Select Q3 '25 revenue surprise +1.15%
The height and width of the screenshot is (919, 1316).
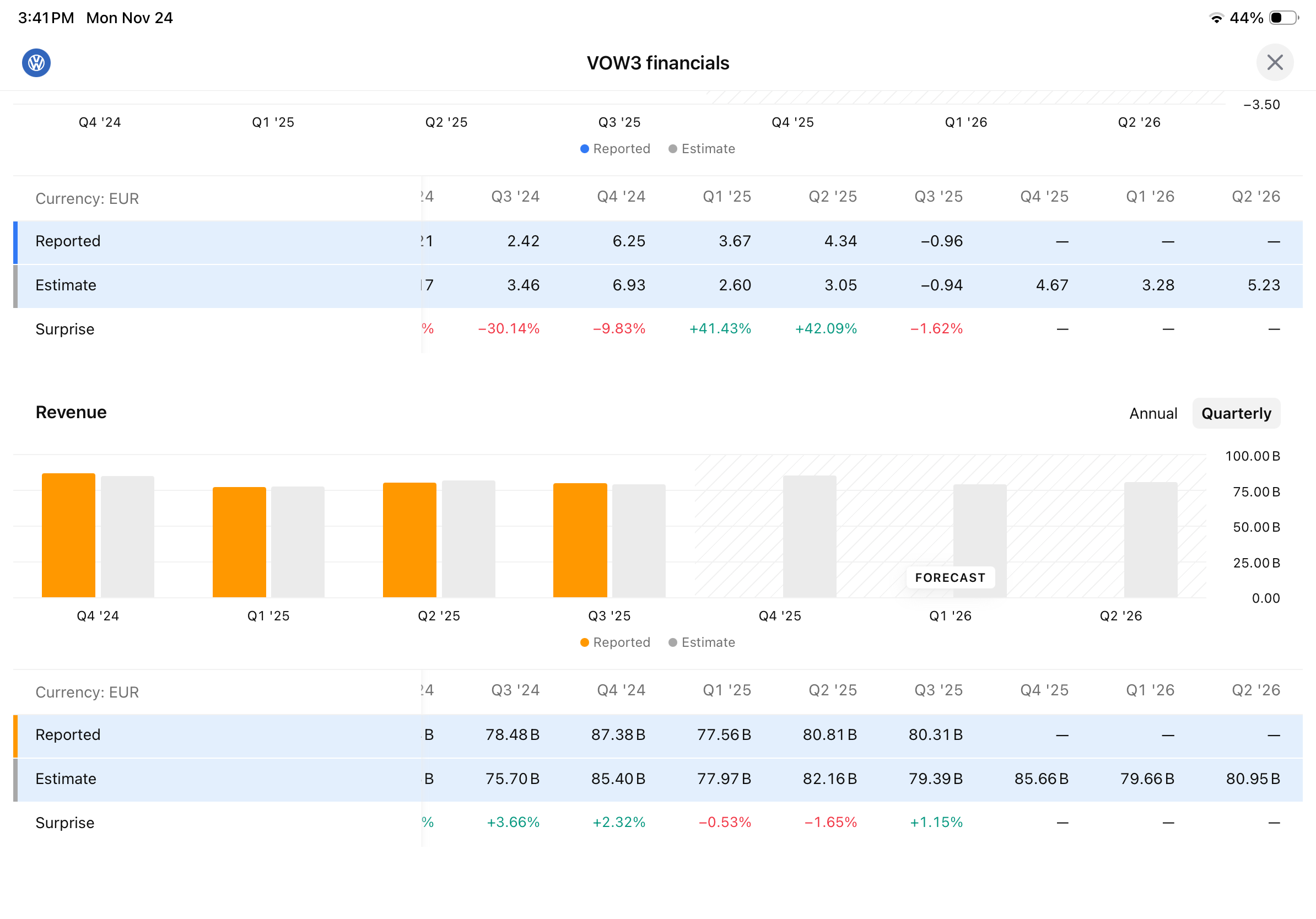[936, 822]
